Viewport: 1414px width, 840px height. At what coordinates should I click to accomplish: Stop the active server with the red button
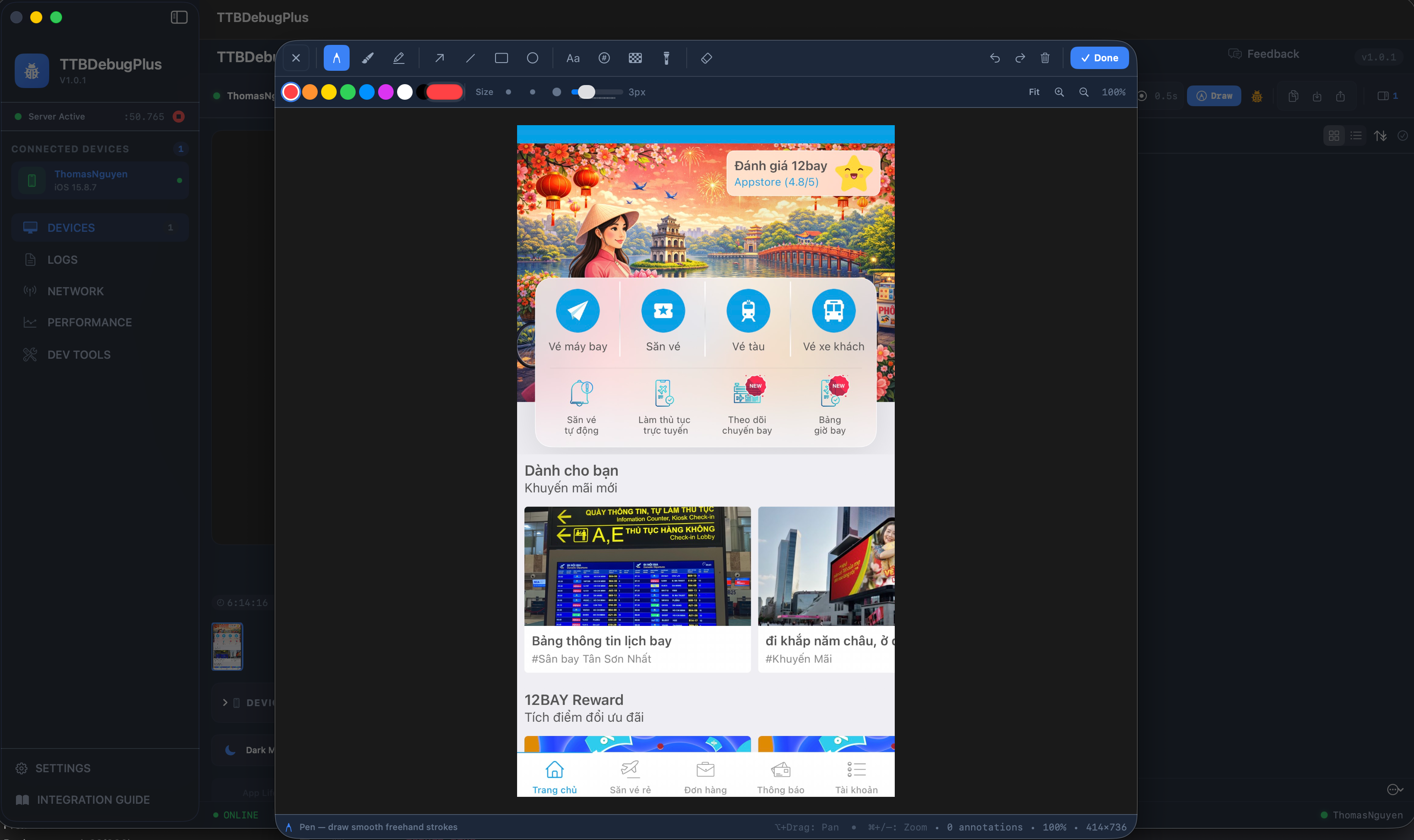tap(179, 116)
